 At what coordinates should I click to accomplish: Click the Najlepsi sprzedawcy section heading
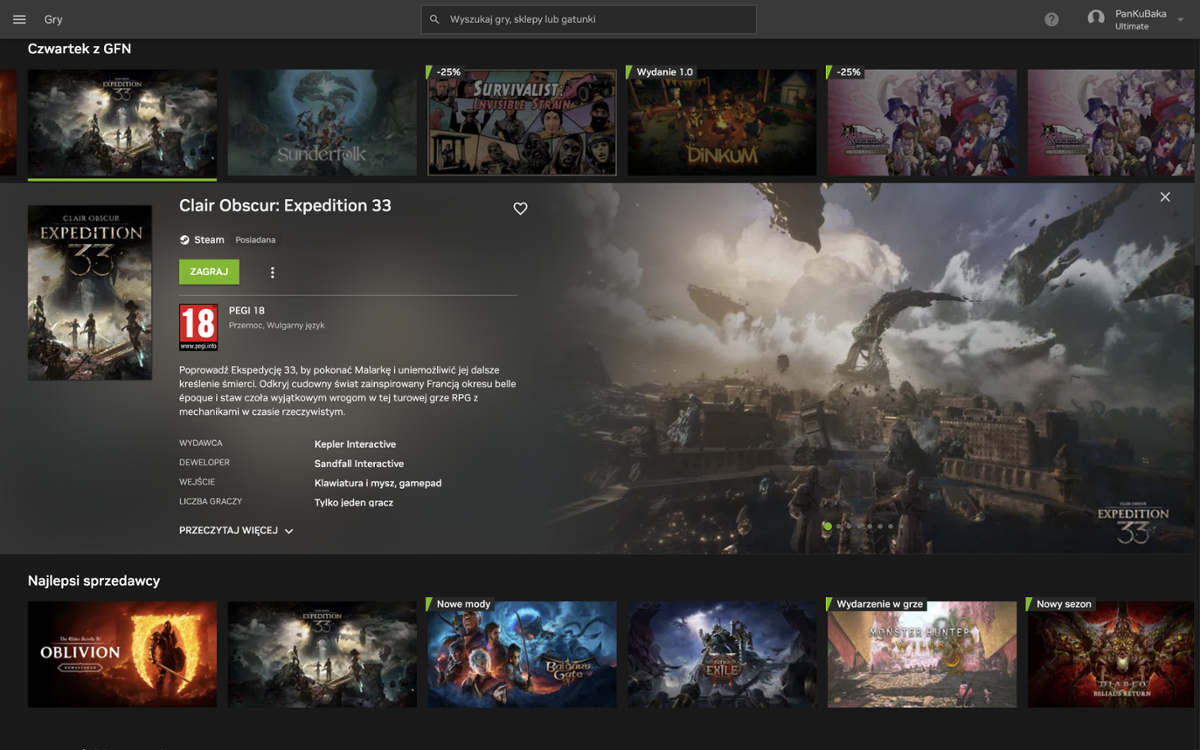click(94, 581)
